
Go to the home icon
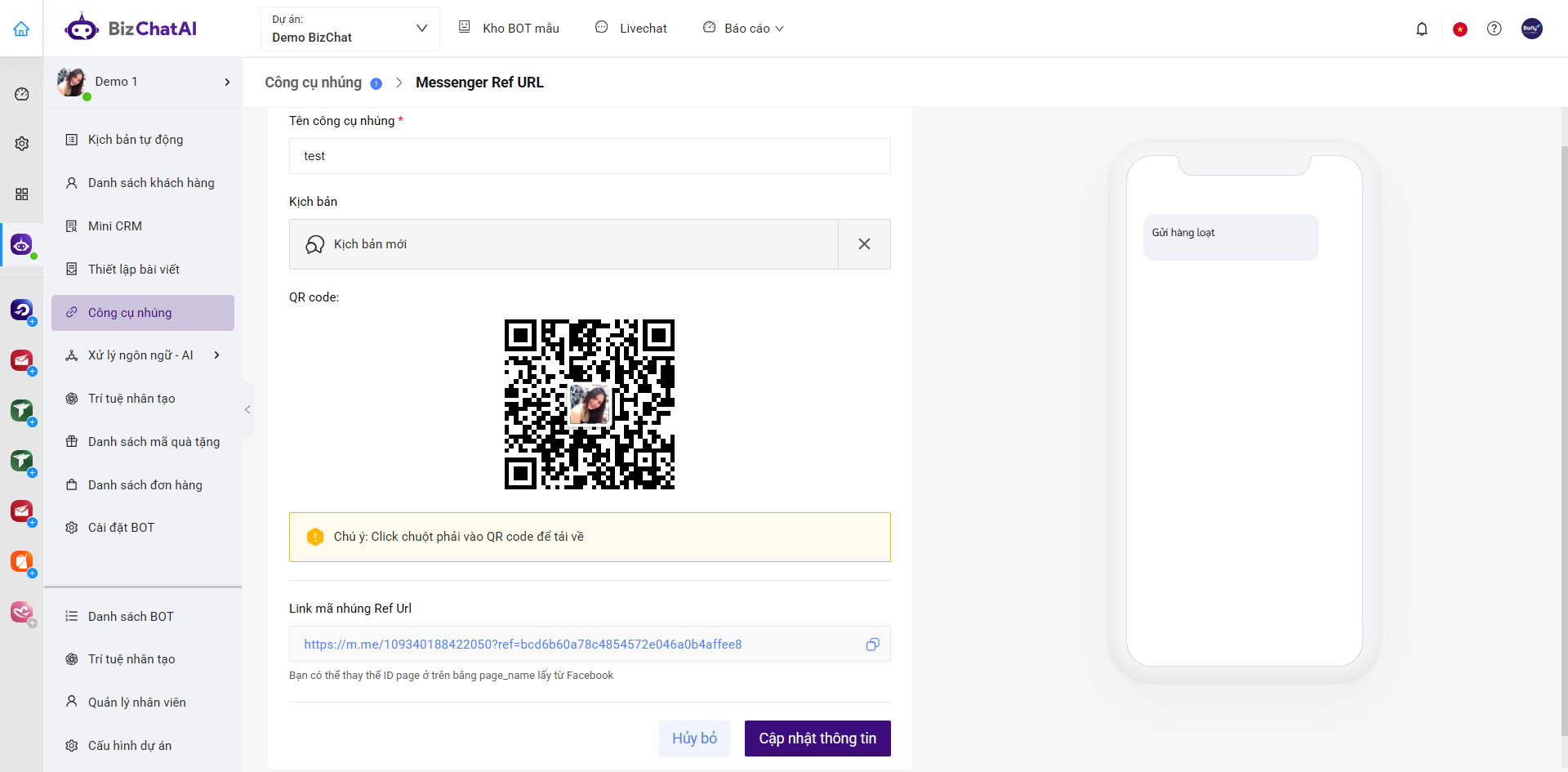(21, 29)
